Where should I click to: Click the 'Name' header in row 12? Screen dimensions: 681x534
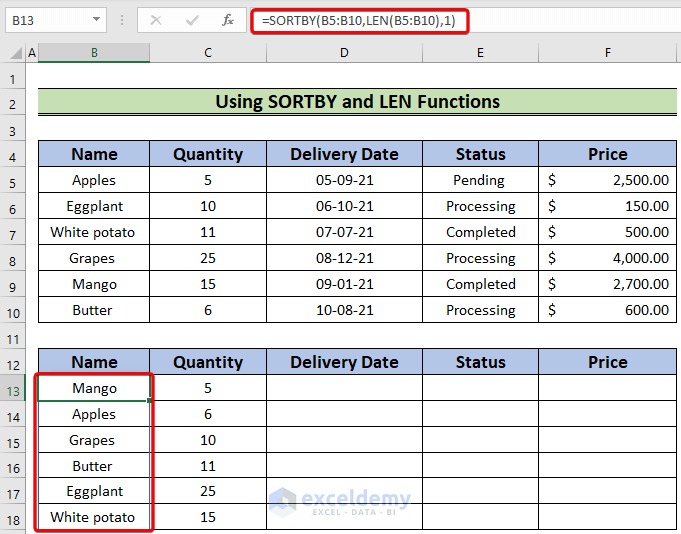point(94,362)
